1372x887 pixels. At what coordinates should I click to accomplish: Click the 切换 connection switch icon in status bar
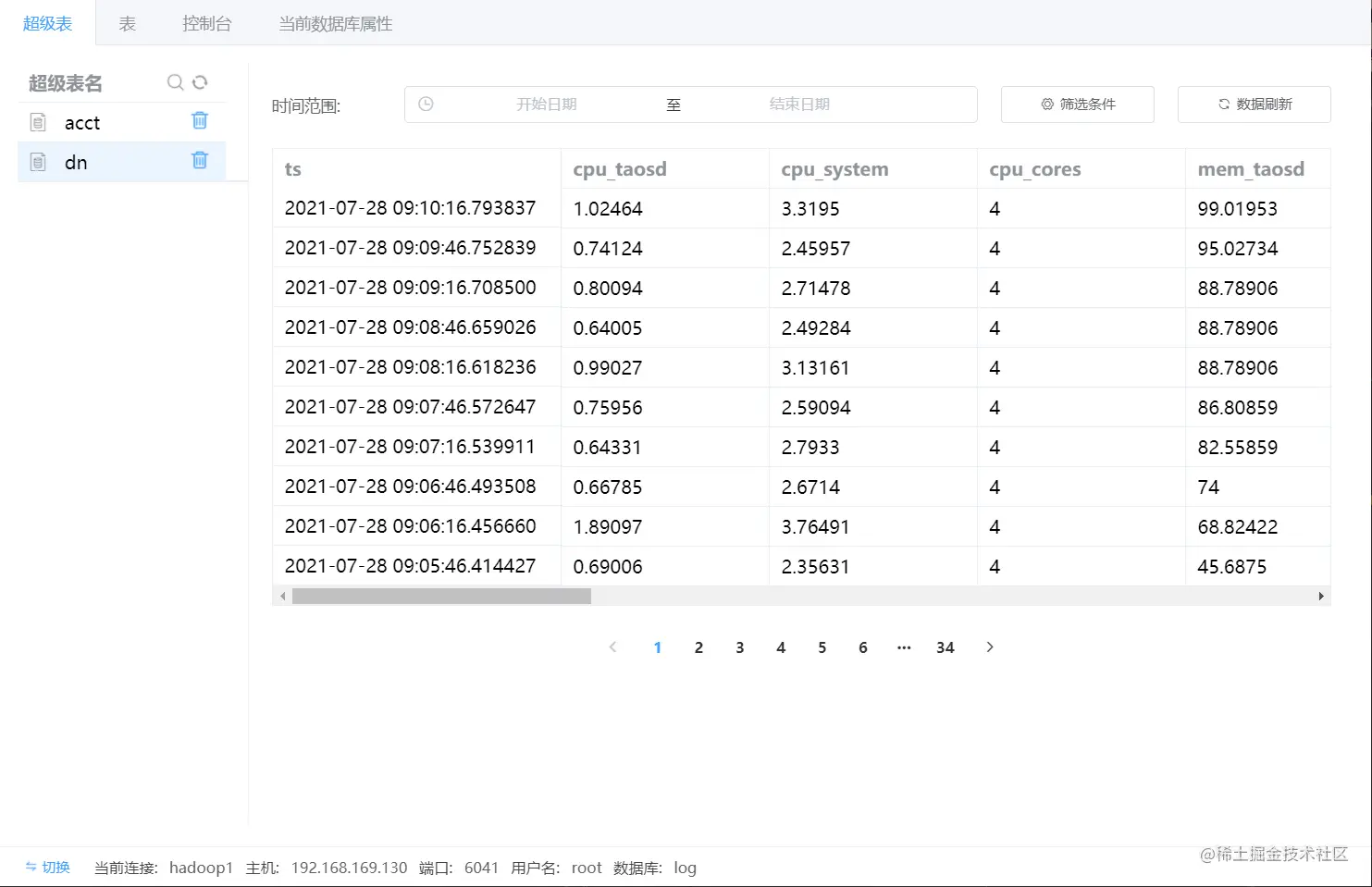pos(29,868)
